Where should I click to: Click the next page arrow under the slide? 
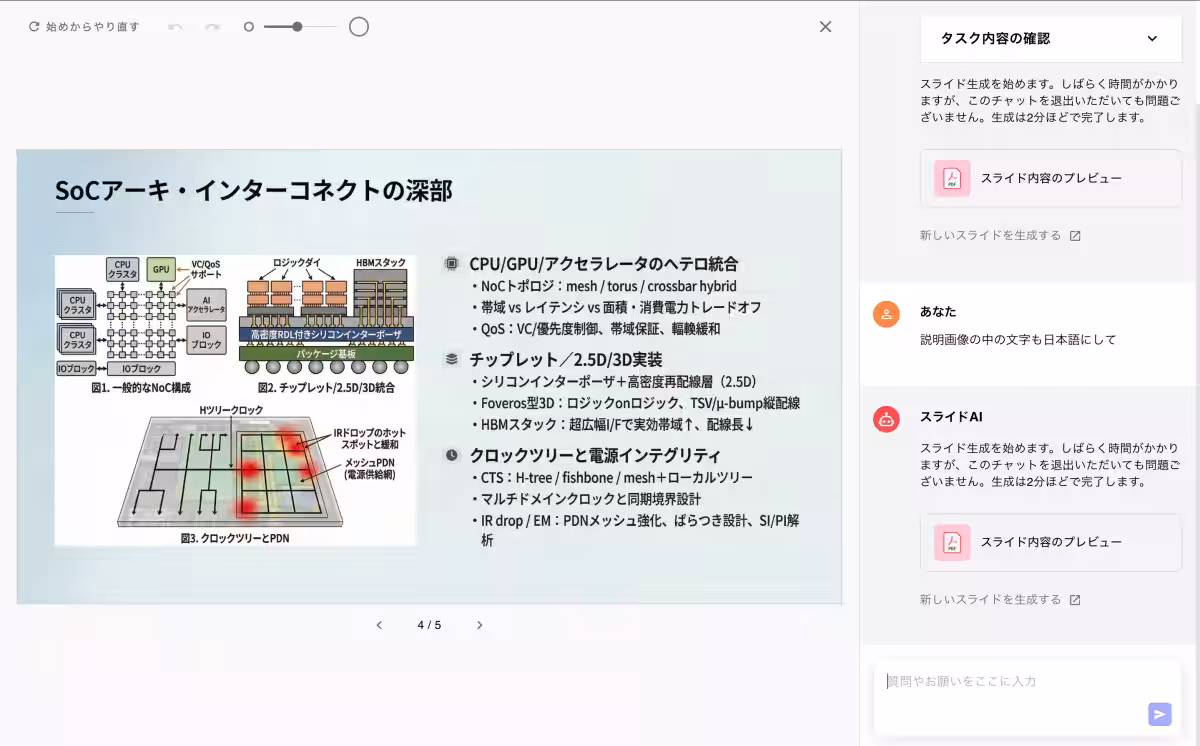pyautogui.click(x=479, y=624)
